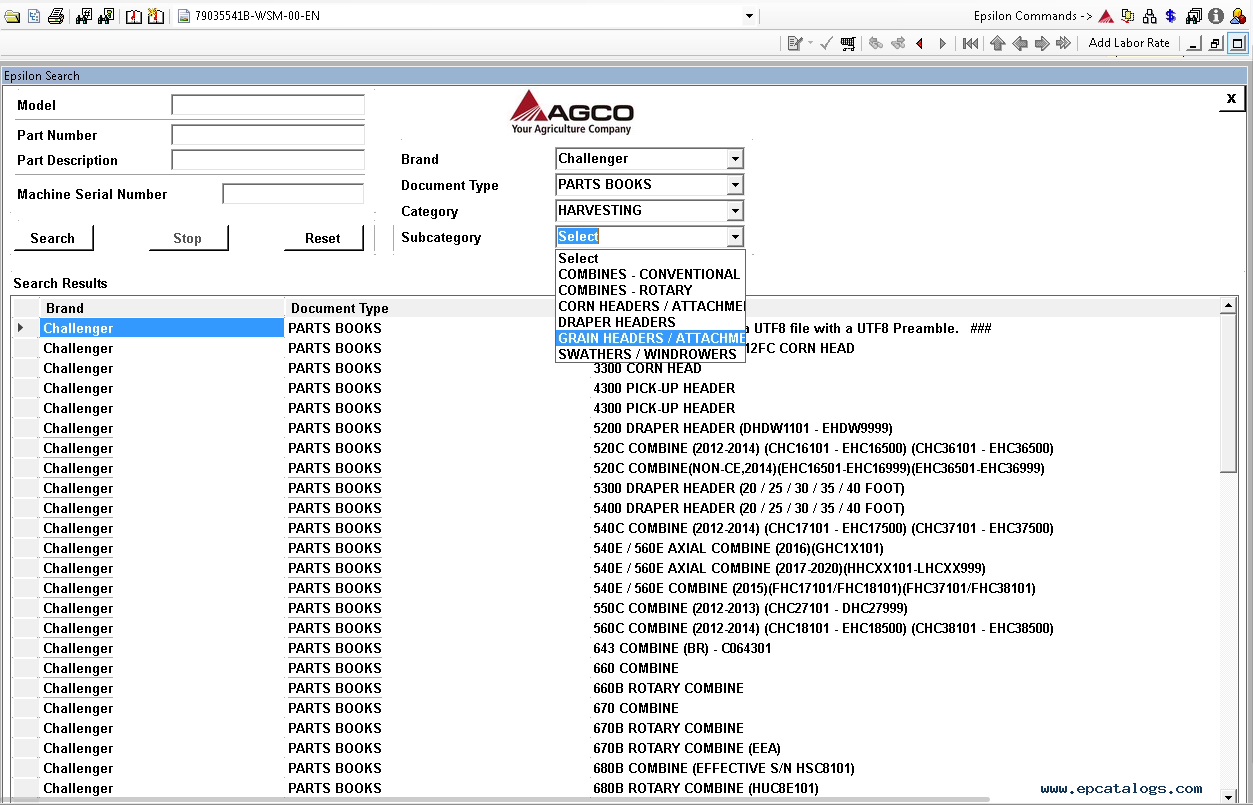The image size is (1253, 805).
Task: Click the results scrollbar up arrow
Action: tap(1230, 305)
